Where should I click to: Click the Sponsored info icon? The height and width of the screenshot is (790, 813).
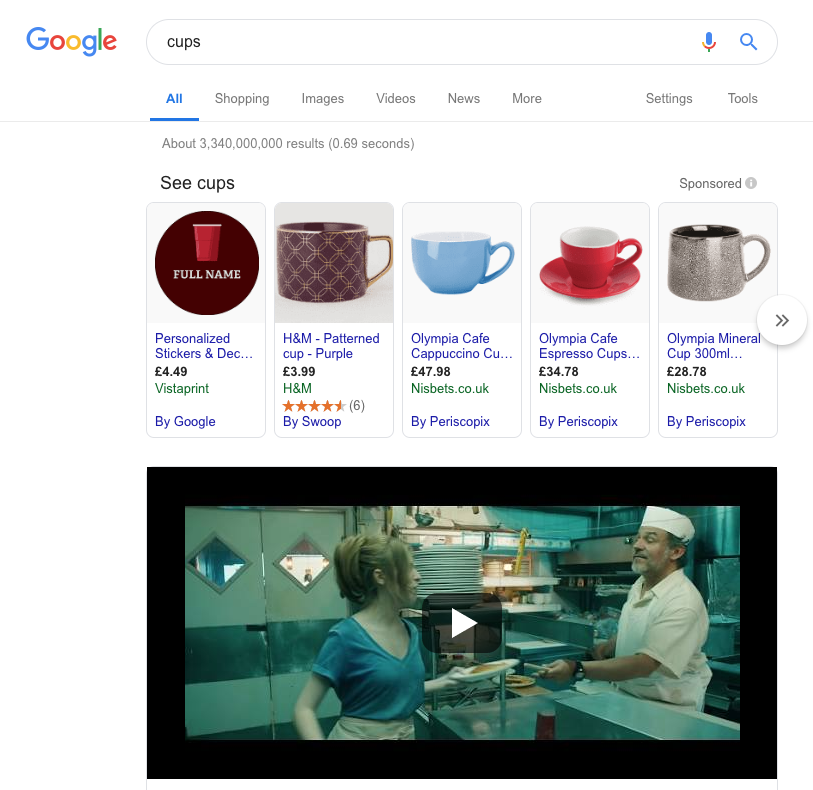coord(751,184)
